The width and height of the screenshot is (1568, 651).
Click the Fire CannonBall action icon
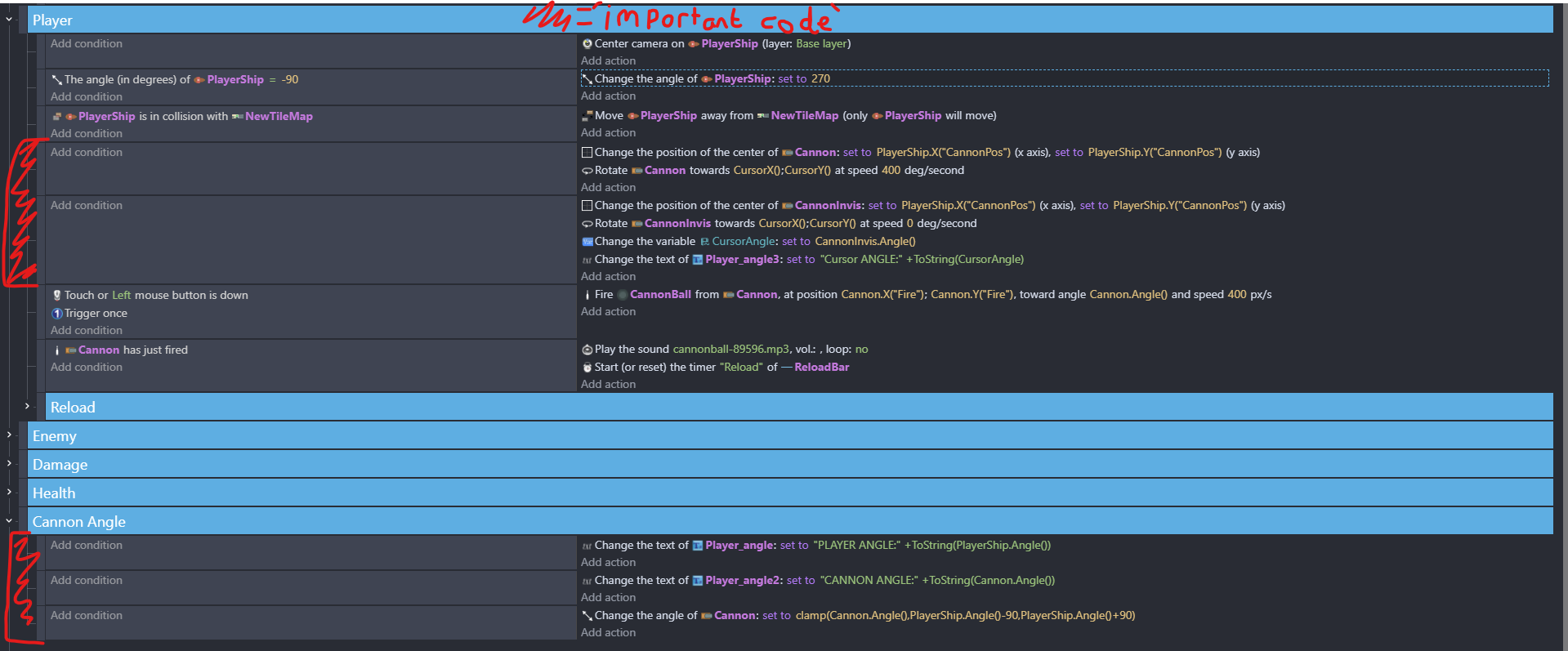pyautogui.click(x=587, y=295)
